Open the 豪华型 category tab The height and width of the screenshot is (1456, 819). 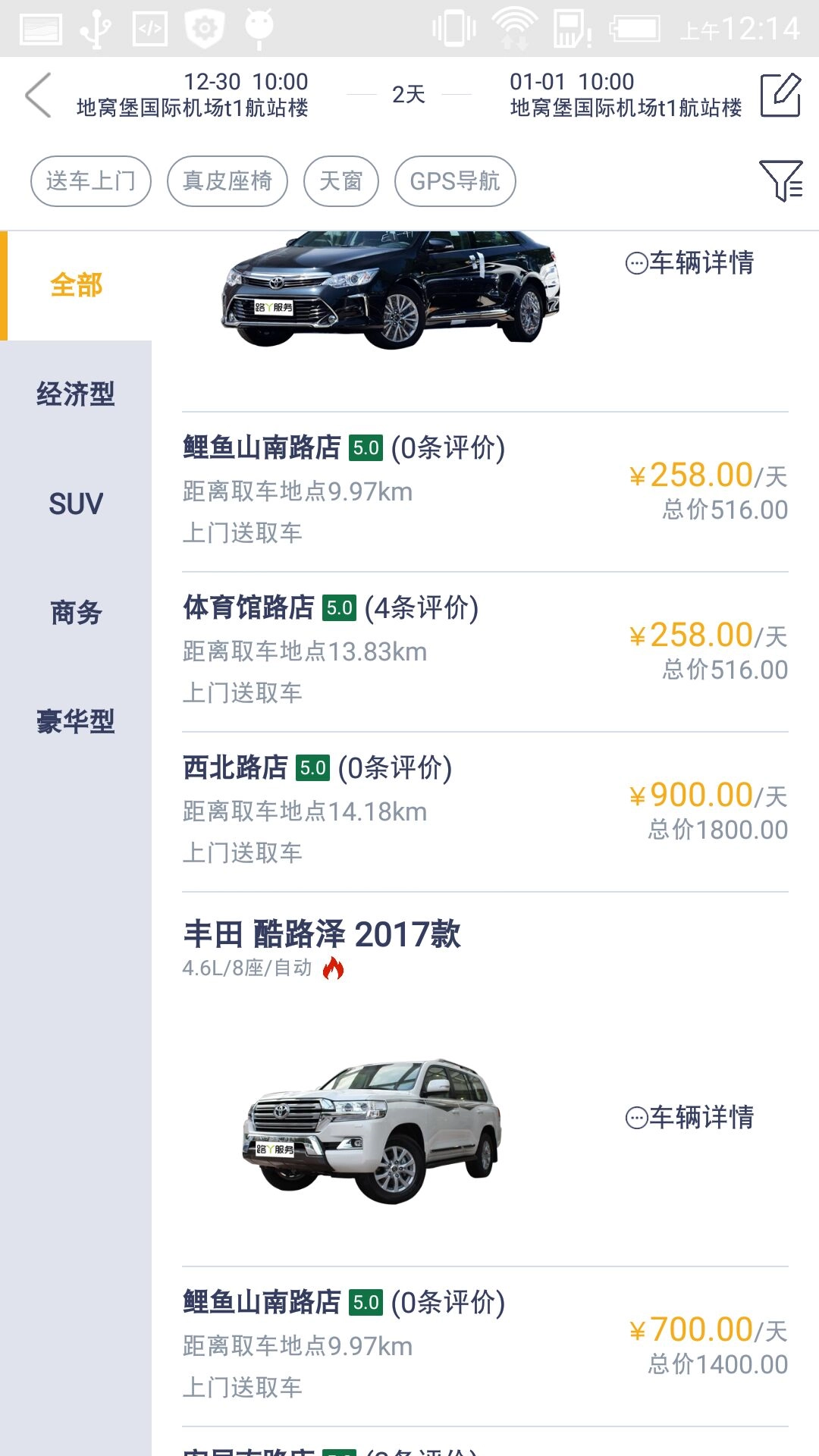coord(76,722)
